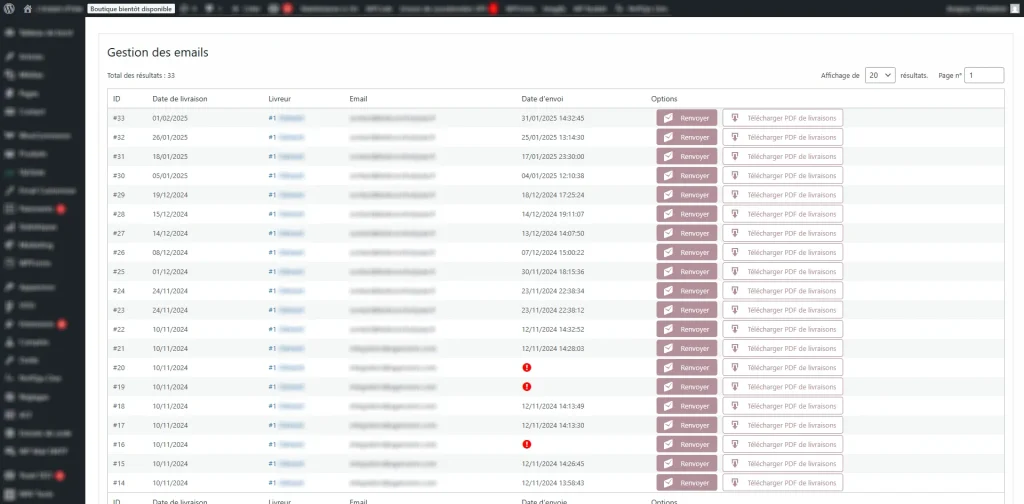Click the envelope icon on row #29 Renvoyer
The height and width of the screenshot is (504, 1024).
[x=669, y=195]
